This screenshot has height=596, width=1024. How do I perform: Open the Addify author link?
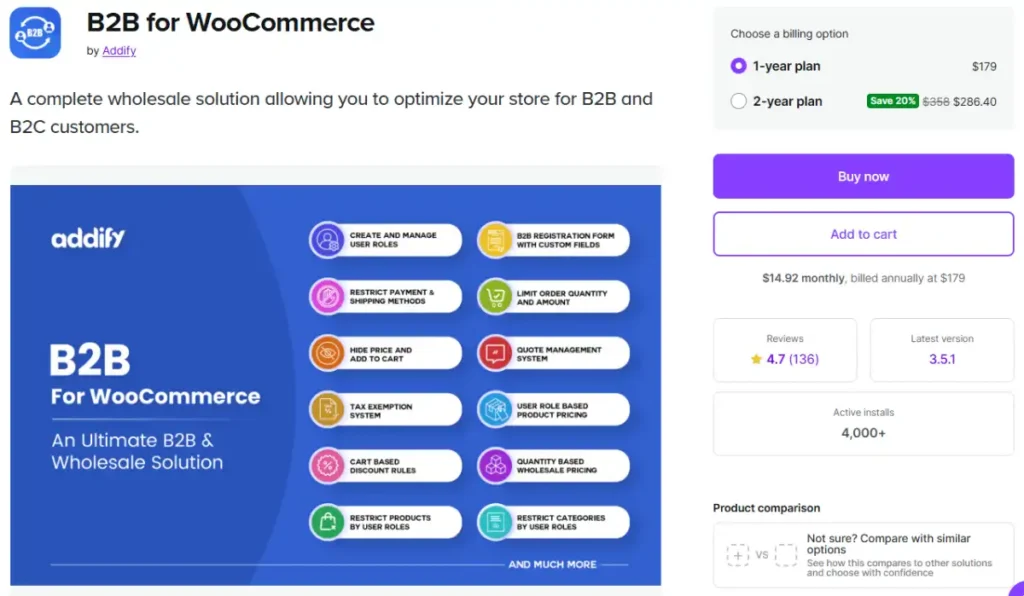(119, 50)
